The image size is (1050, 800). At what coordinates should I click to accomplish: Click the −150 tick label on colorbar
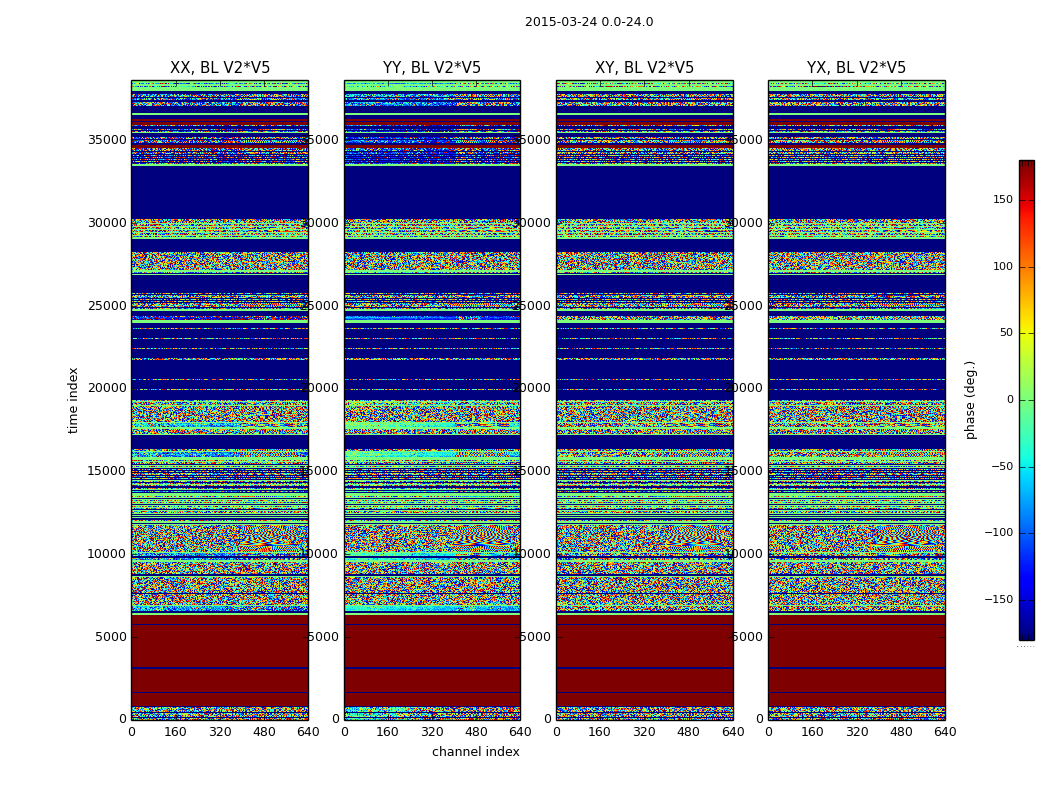click(998, 599)
